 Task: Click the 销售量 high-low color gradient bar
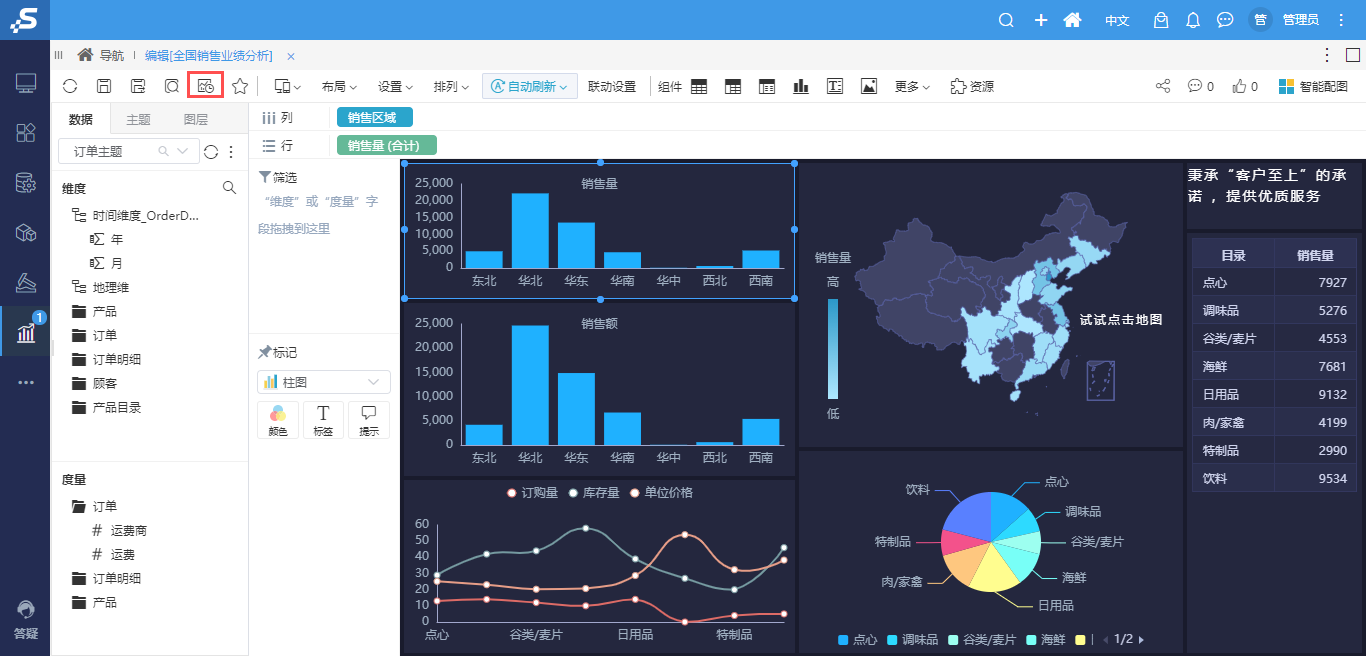point(833,349)
